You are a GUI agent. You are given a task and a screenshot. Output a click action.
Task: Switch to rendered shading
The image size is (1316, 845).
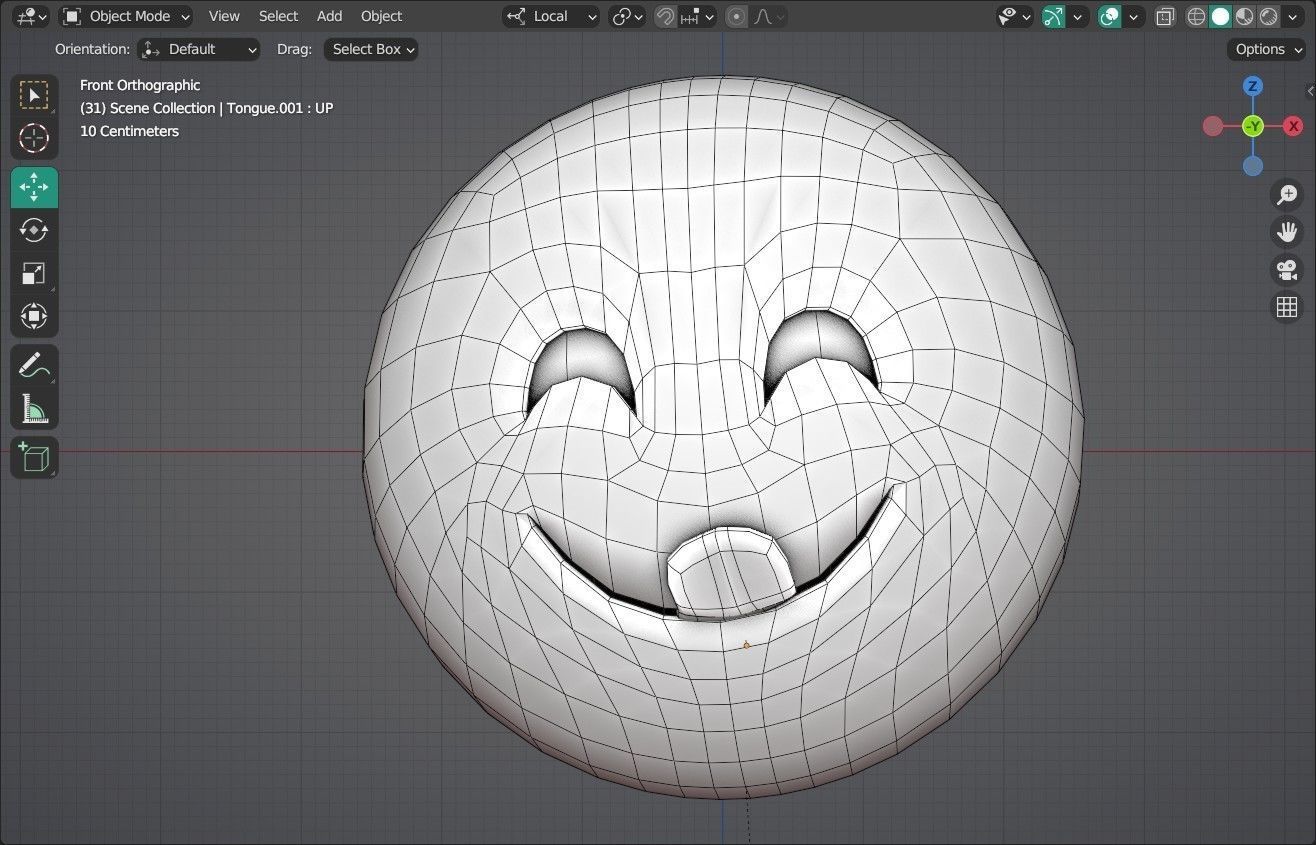click(x=1268, y=16)
